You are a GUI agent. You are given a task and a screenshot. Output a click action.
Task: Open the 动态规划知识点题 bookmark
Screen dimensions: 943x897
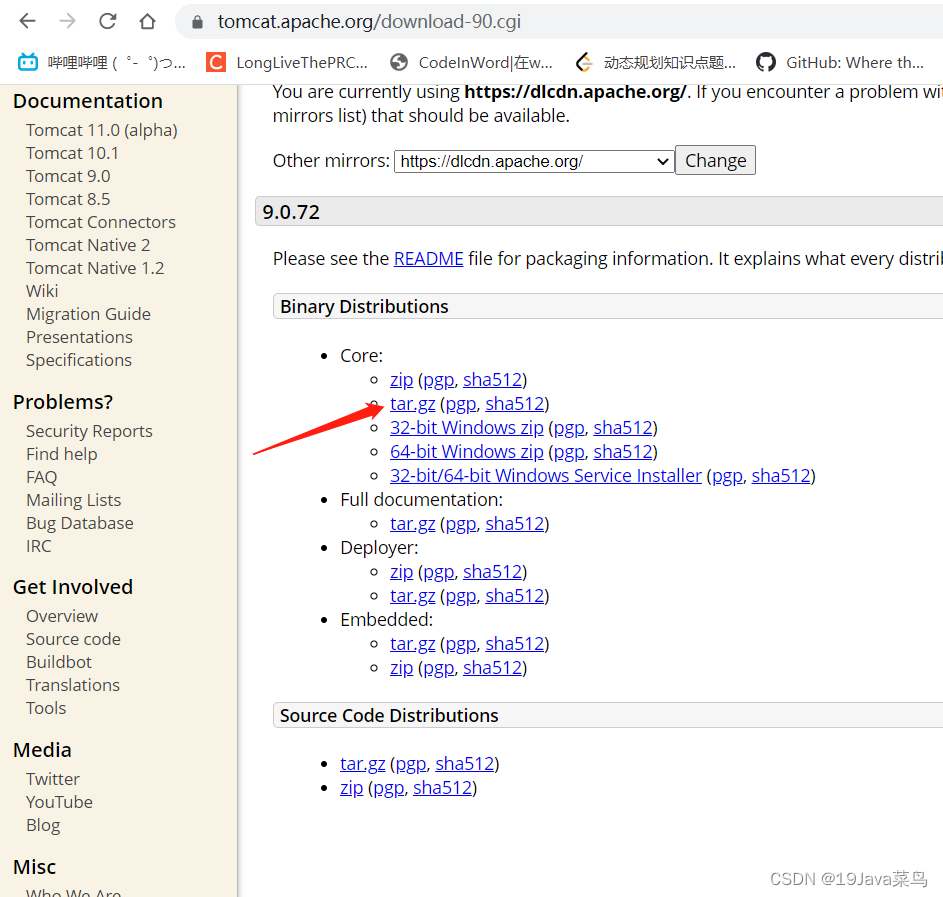[656, 62]
